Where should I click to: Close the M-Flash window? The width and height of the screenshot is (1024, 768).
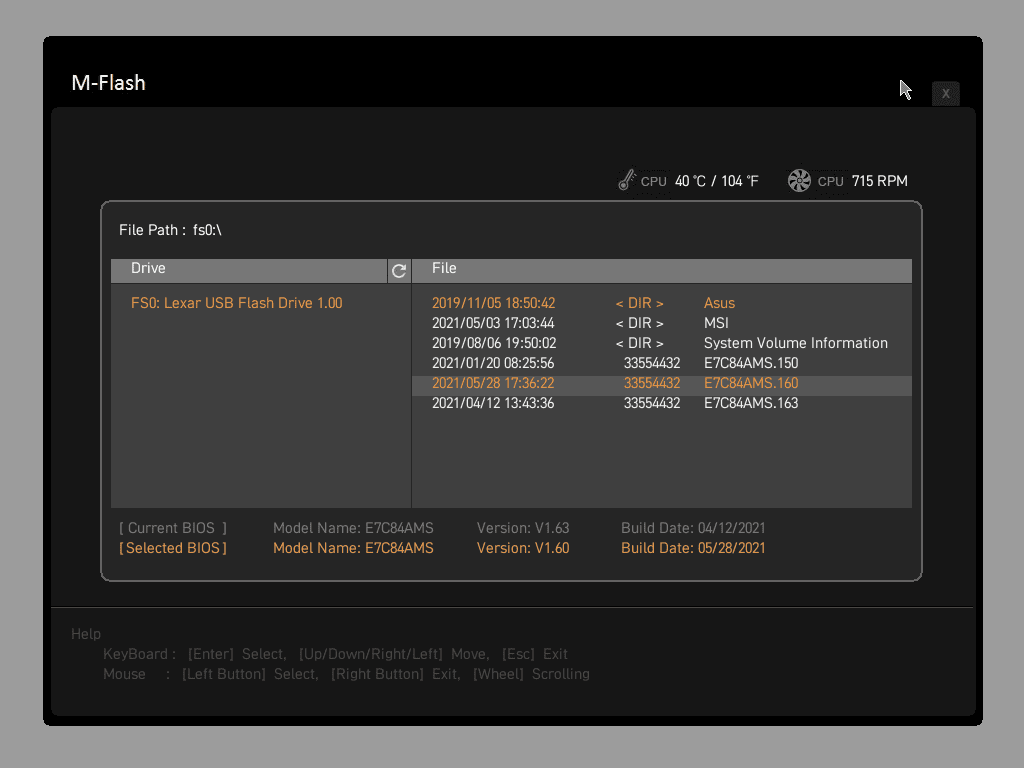tap(945, 93)
